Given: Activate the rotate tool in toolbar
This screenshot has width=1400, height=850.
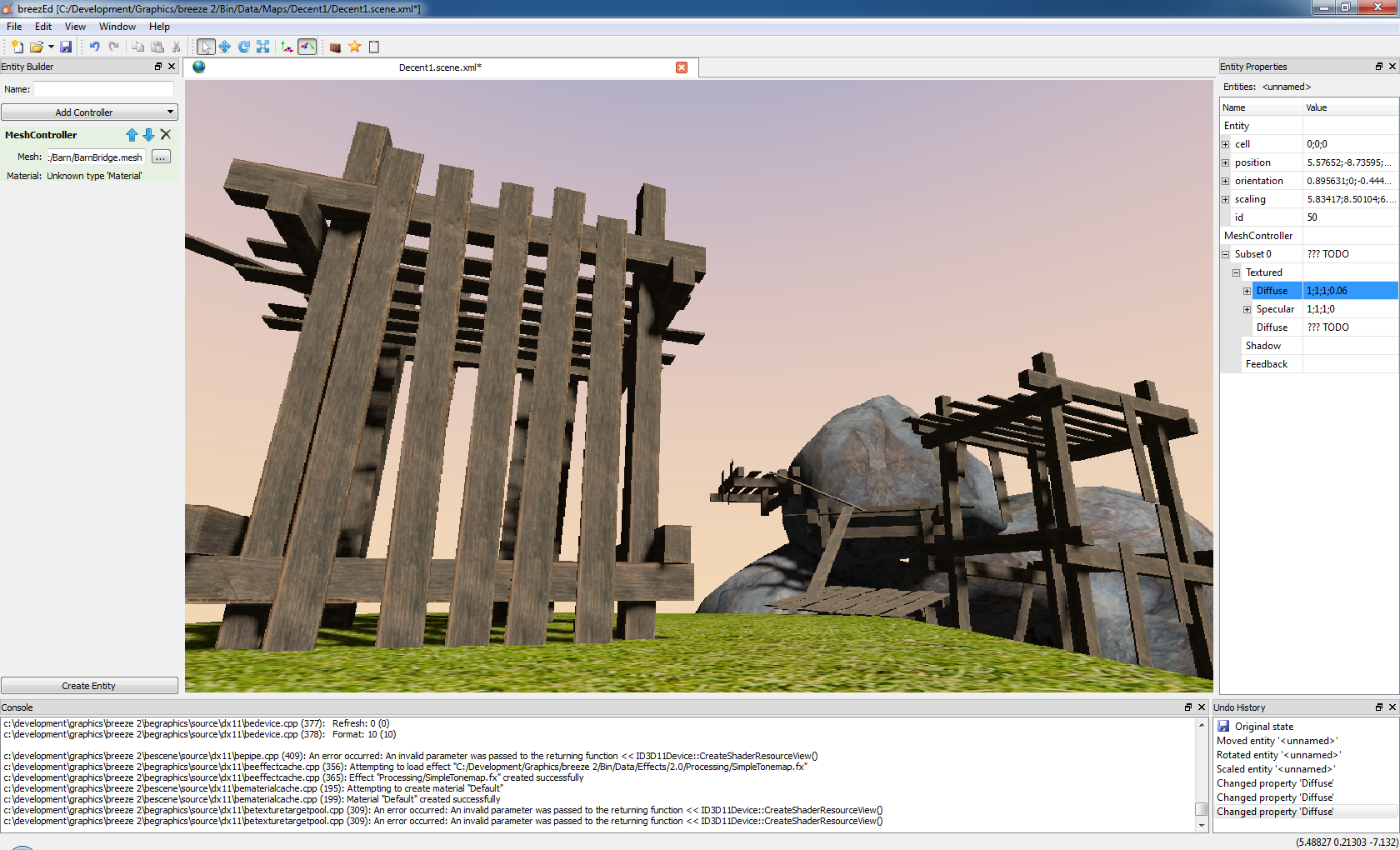Looking at the screenshot, I should pyautogui.click(x=244, y=47).
